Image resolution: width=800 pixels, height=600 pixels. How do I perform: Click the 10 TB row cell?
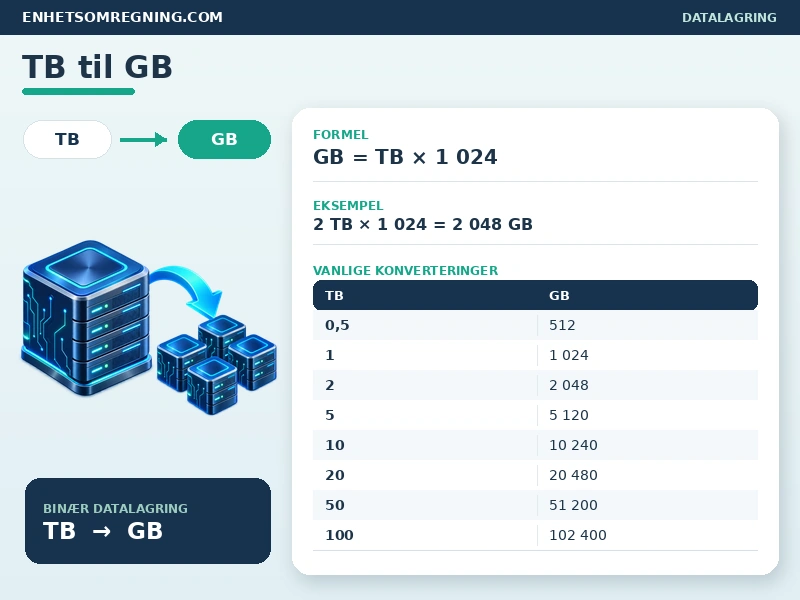pos(335,445)
